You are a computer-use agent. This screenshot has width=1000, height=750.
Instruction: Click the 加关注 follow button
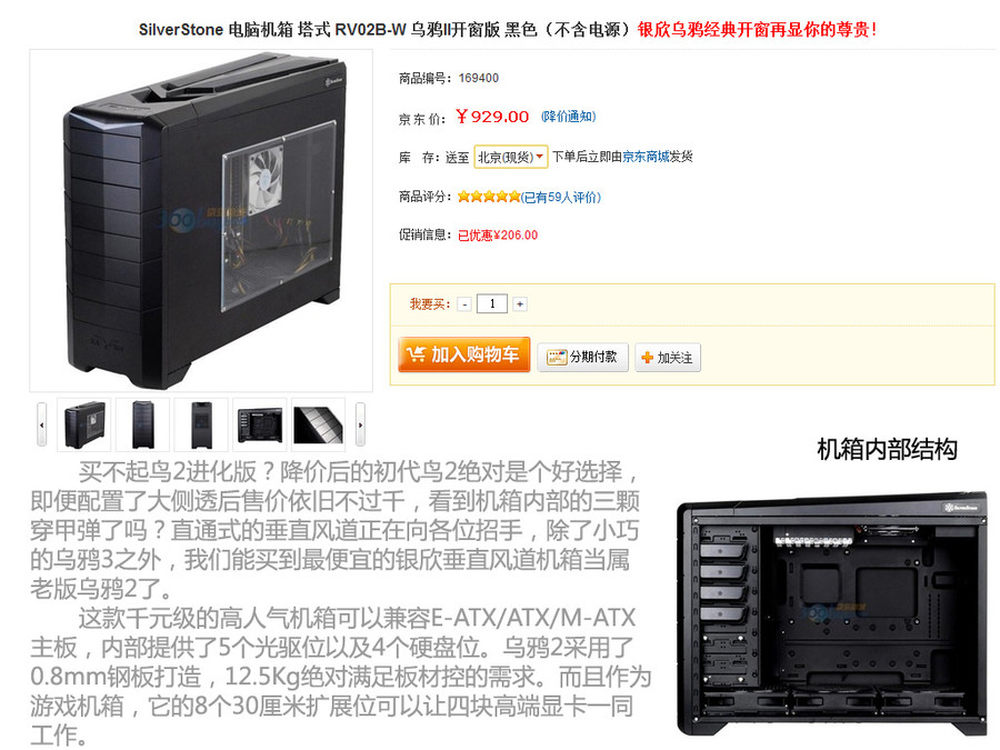[668, 357]
